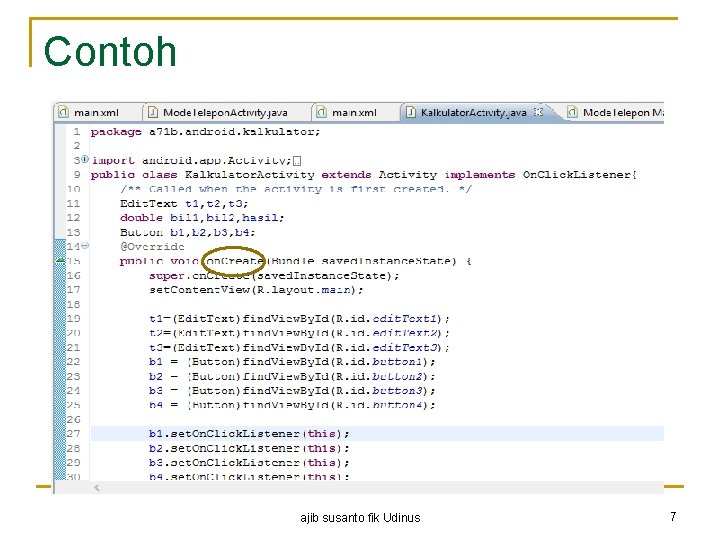Click the b1 findViewById button1 line
The image size is (720, 540).
tap(292, 362)
